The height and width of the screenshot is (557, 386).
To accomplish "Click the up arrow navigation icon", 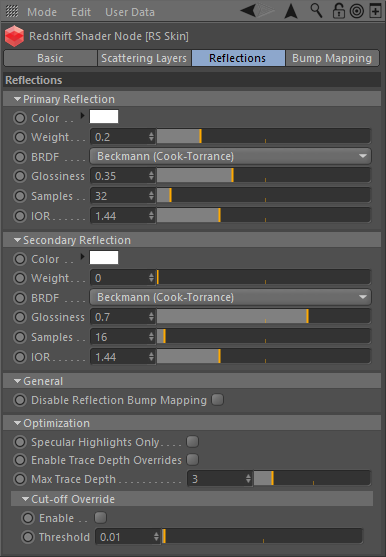I will tap(291, 11).
